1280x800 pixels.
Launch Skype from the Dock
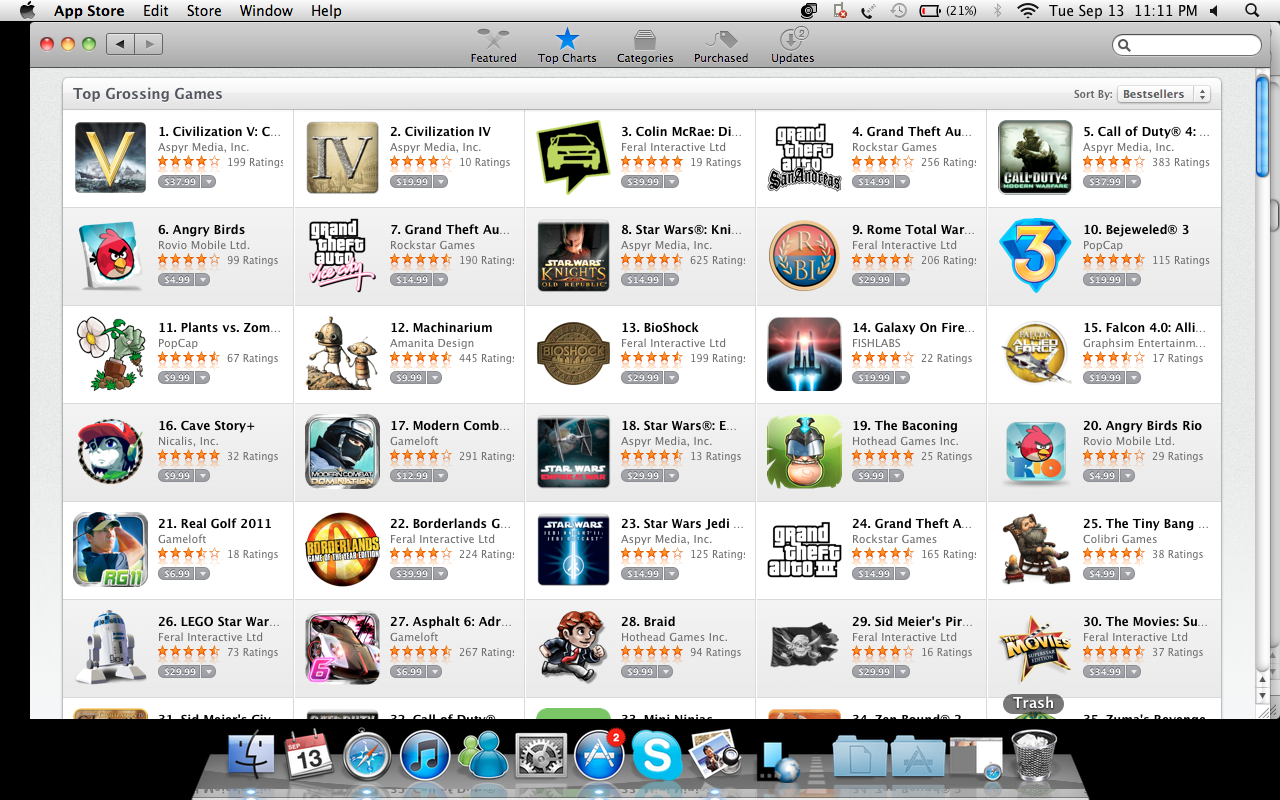pos(657,755)
